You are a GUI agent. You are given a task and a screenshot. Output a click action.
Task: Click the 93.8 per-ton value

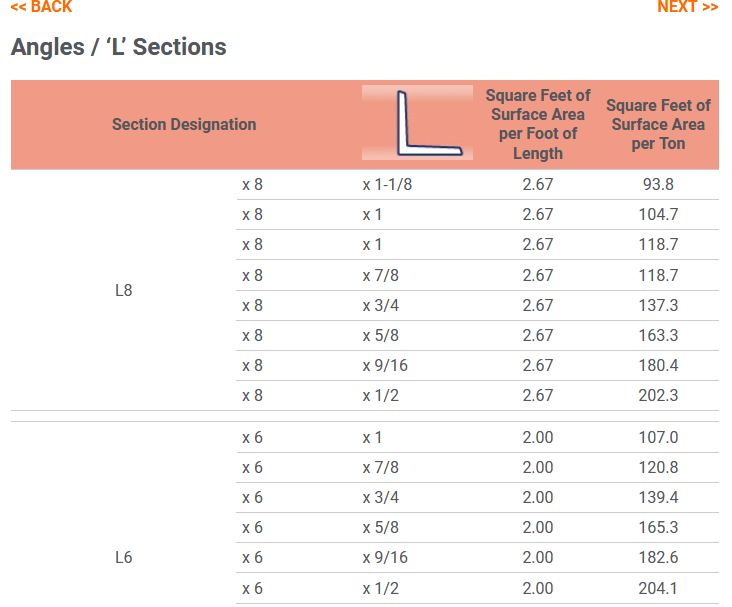coord(658,185)
